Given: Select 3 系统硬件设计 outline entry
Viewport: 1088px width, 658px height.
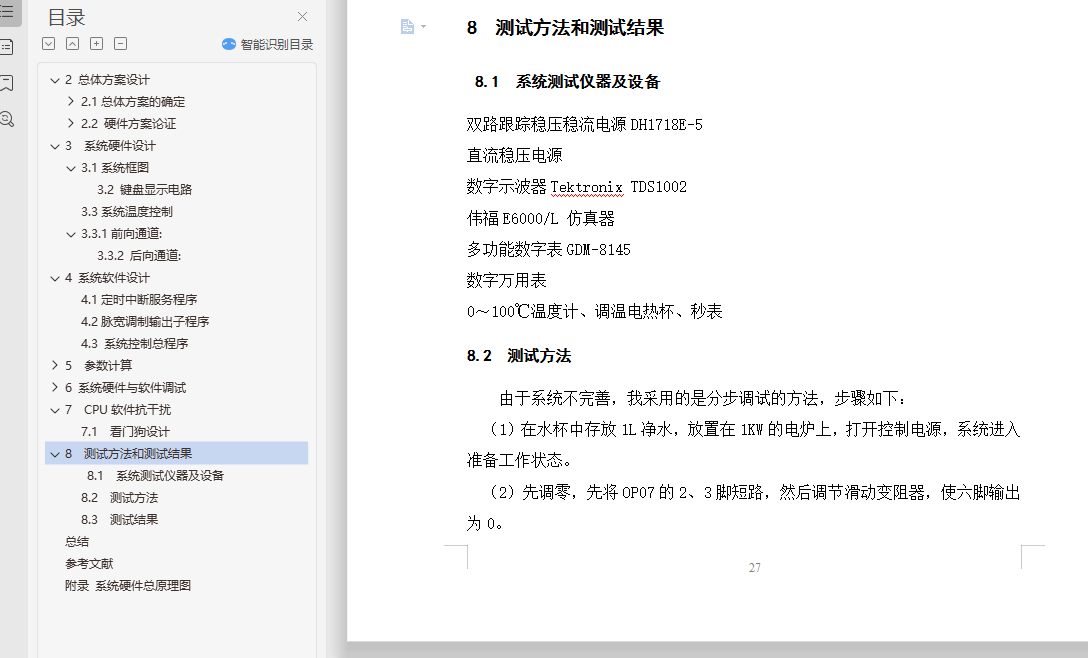Looking at the screenshot, I should 110,146.
